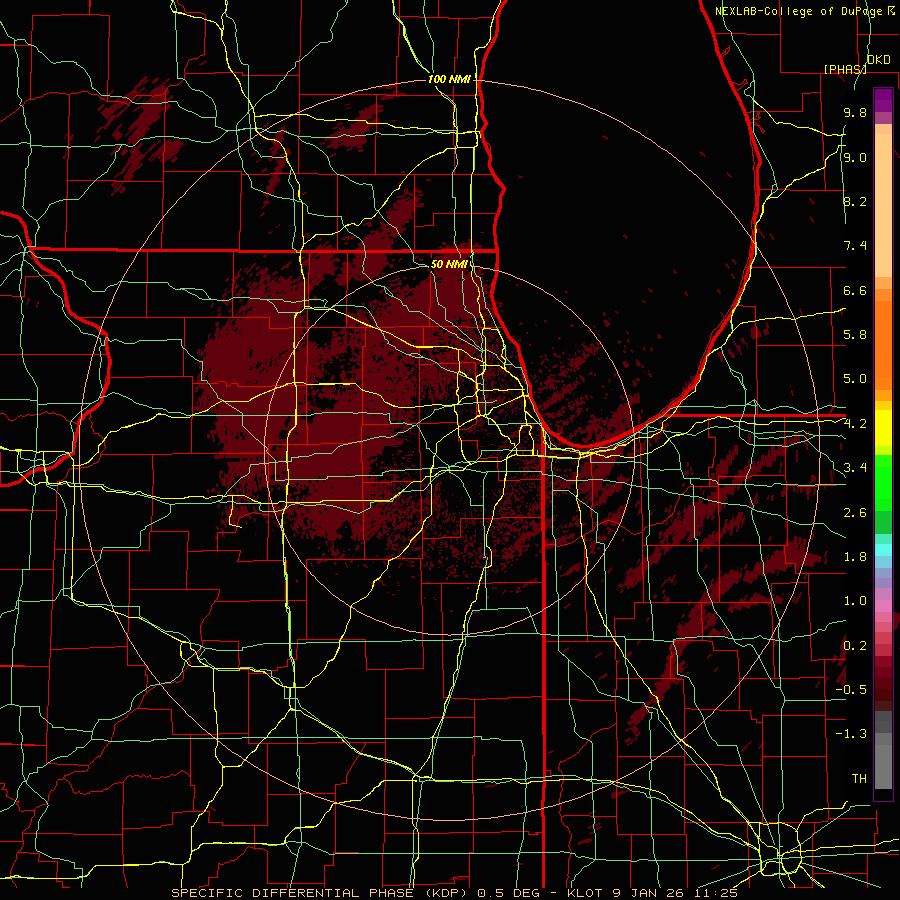Pick the bright green color bar segment
This screenshot has height=900, width=900.
coord(883,483)
